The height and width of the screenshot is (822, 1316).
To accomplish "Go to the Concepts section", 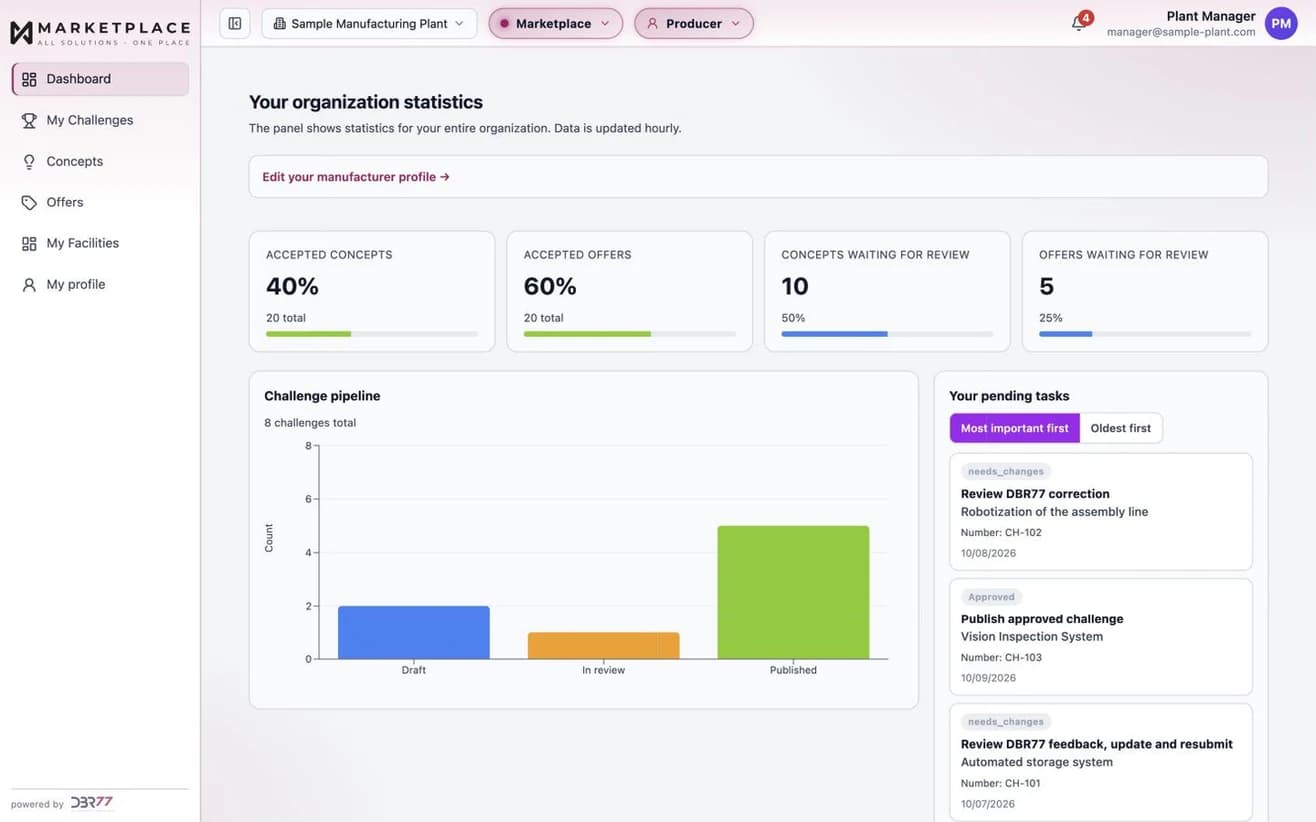I will (x=100, y=161).
